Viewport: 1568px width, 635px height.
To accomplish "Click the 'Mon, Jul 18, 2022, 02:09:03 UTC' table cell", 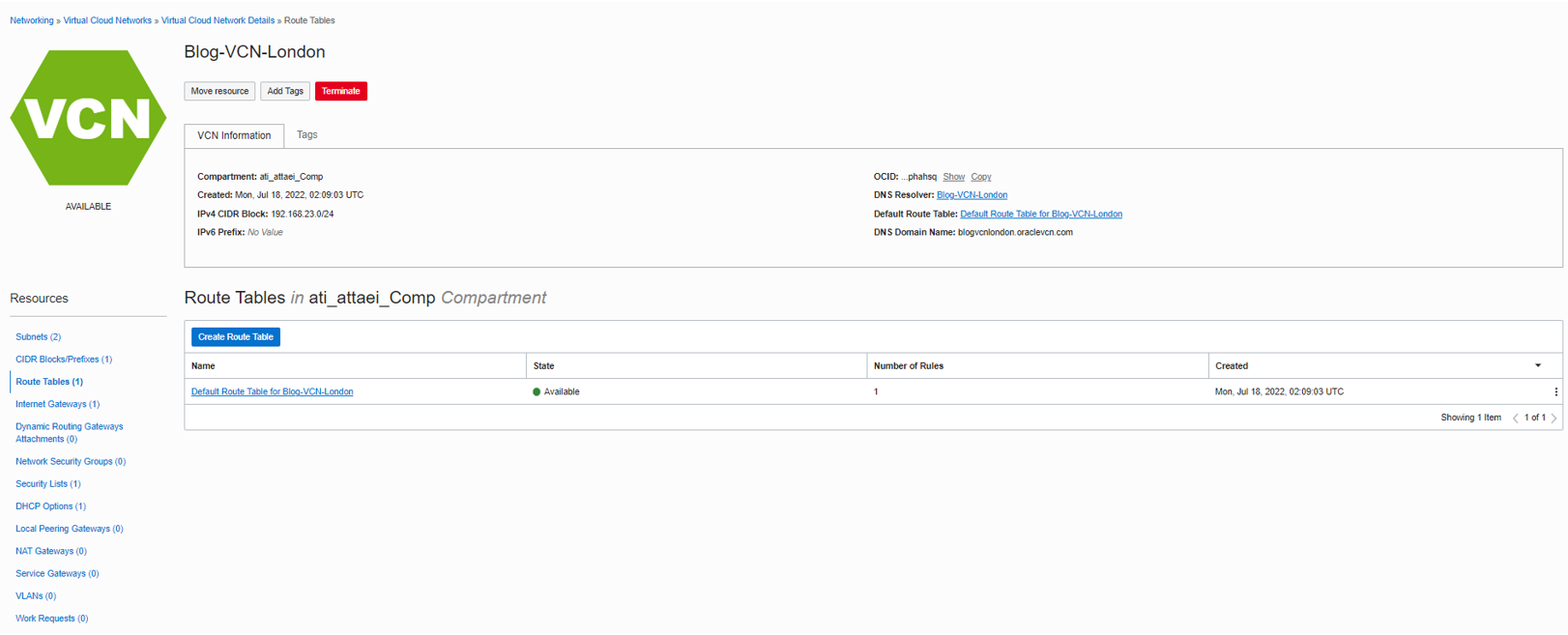I will coord(1279,391).
